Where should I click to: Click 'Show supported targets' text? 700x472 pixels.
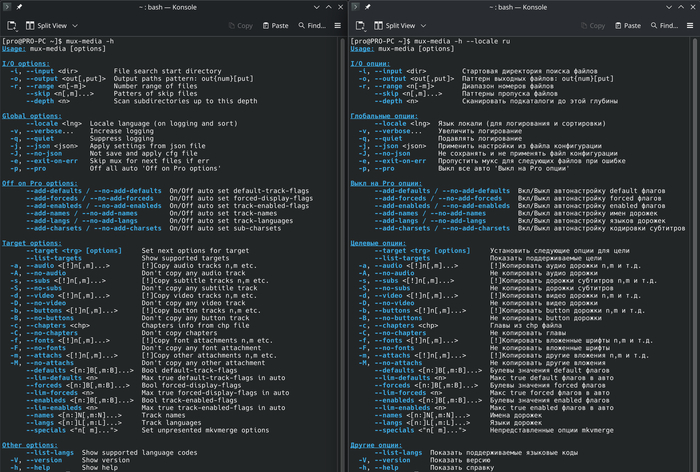coord(185,258)
